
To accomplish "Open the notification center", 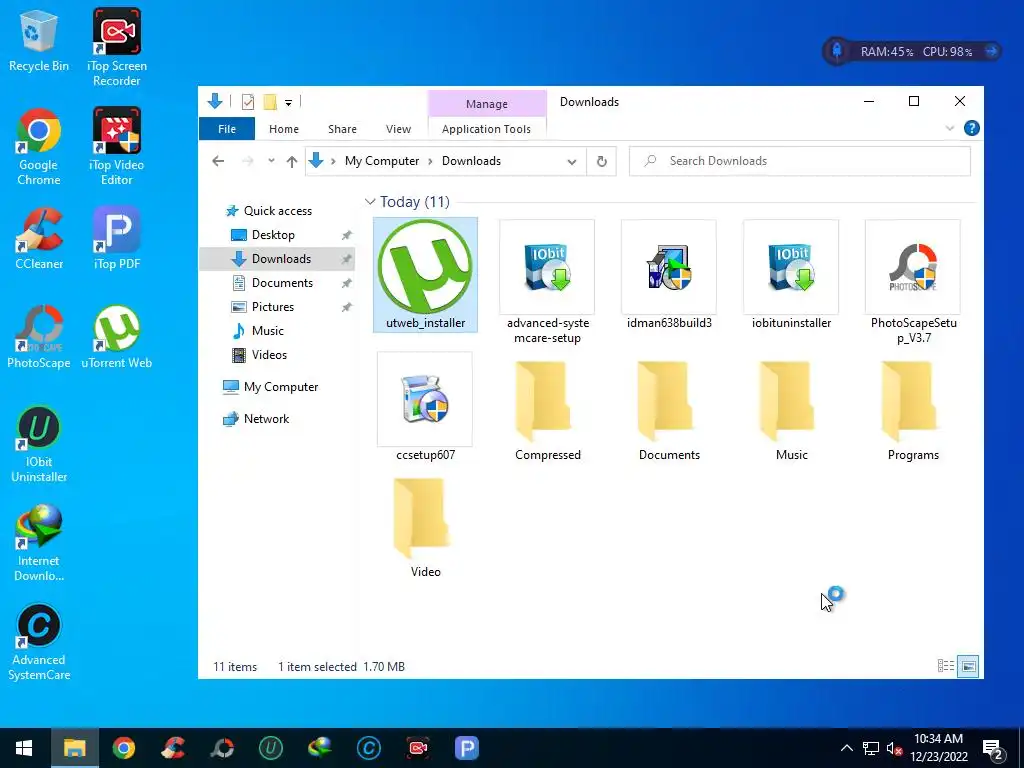I will point(993,749).
